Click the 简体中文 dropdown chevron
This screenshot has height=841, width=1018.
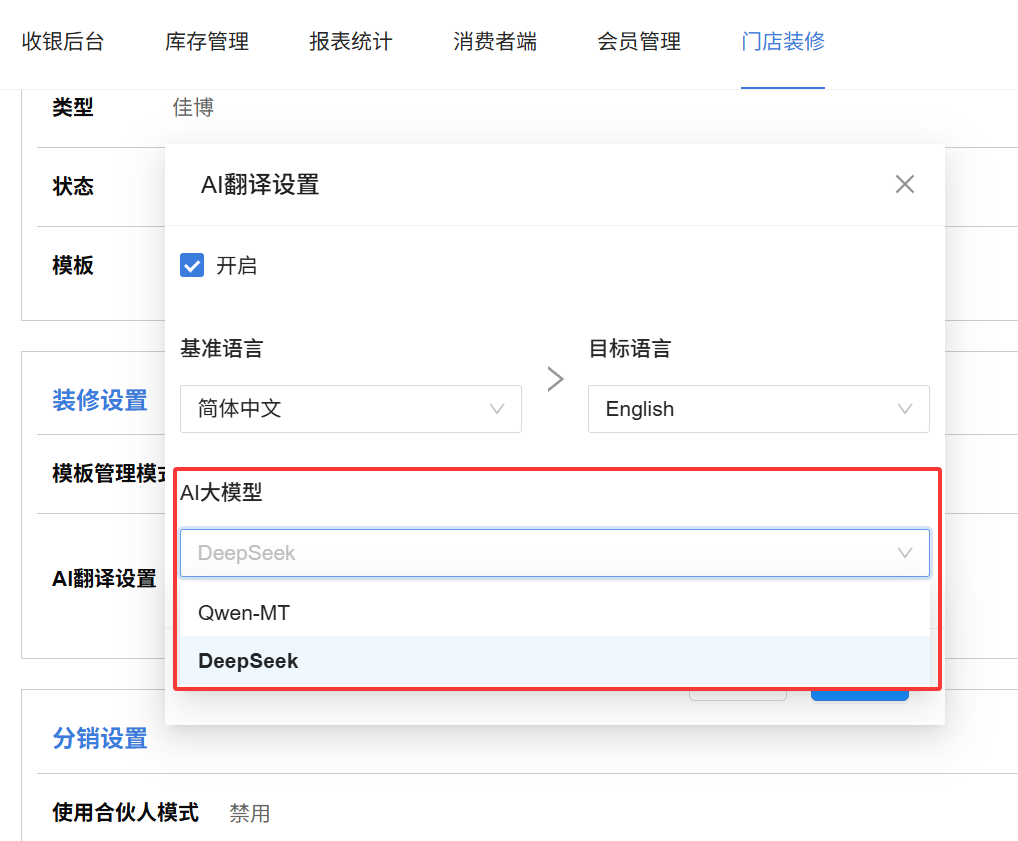point(497,409)
